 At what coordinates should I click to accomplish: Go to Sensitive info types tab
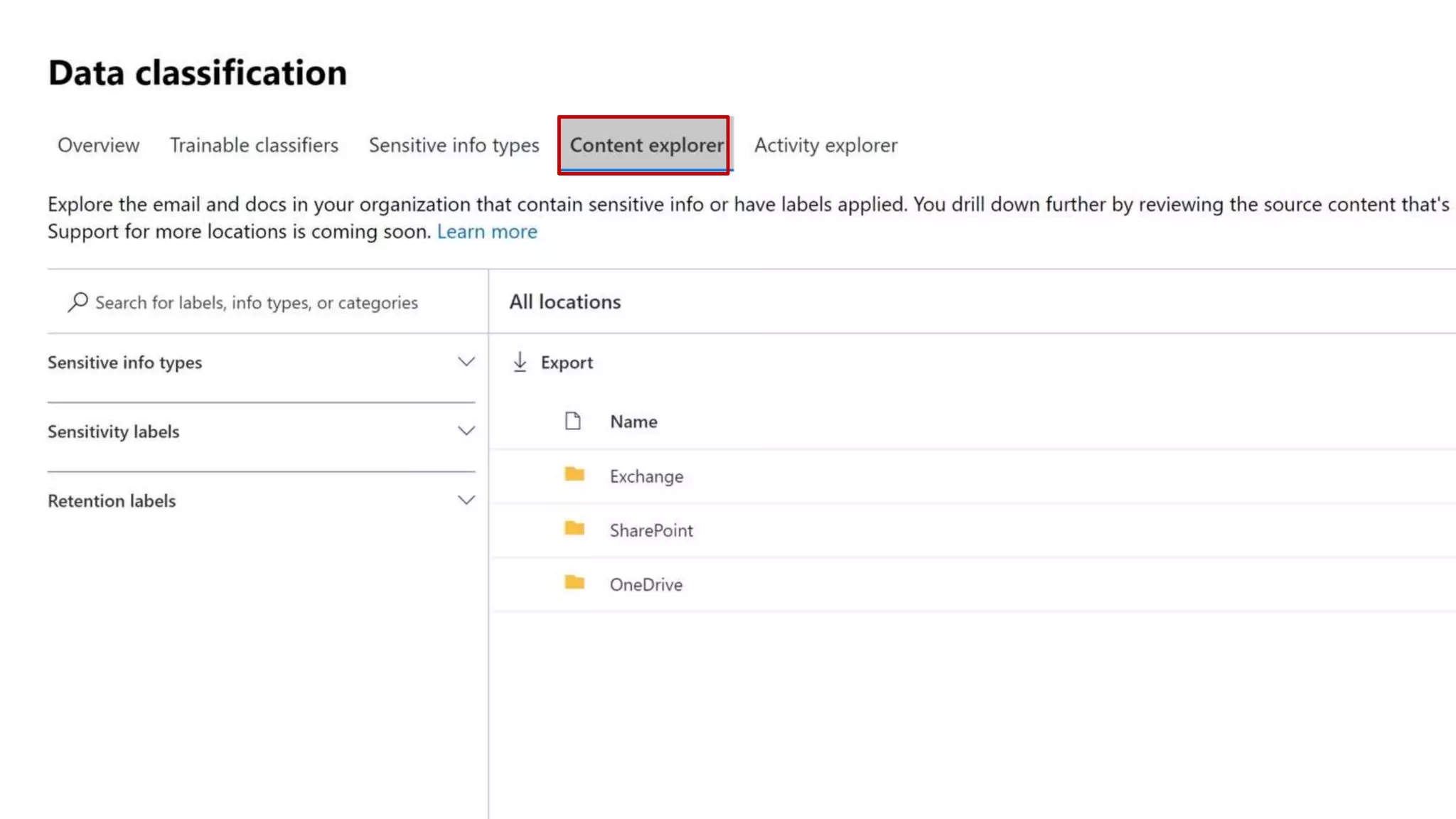454,145
